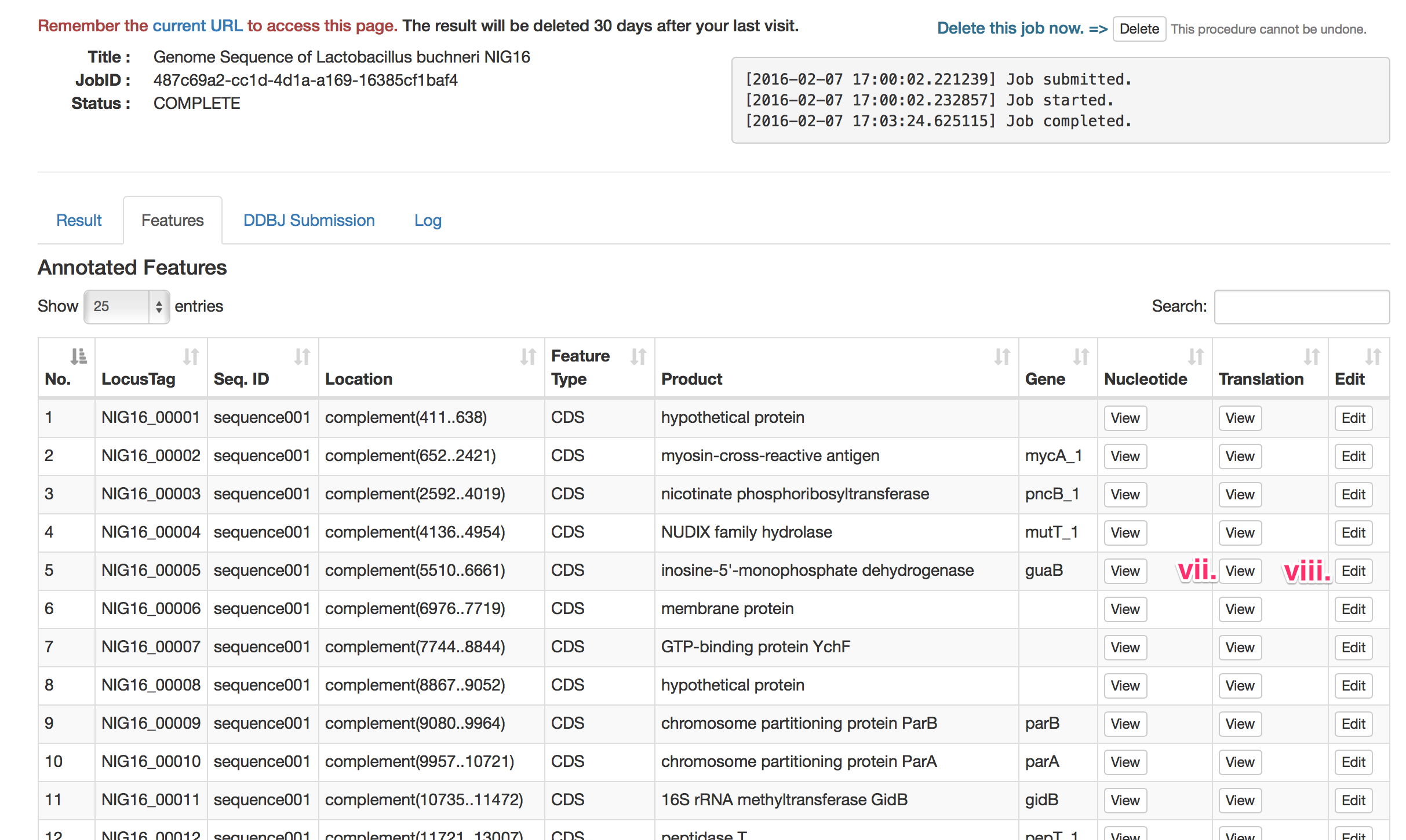Screen dimensions: 1406x840
Task: Click Nucleotide column sort icon
Action: (x=1196, y=356)
